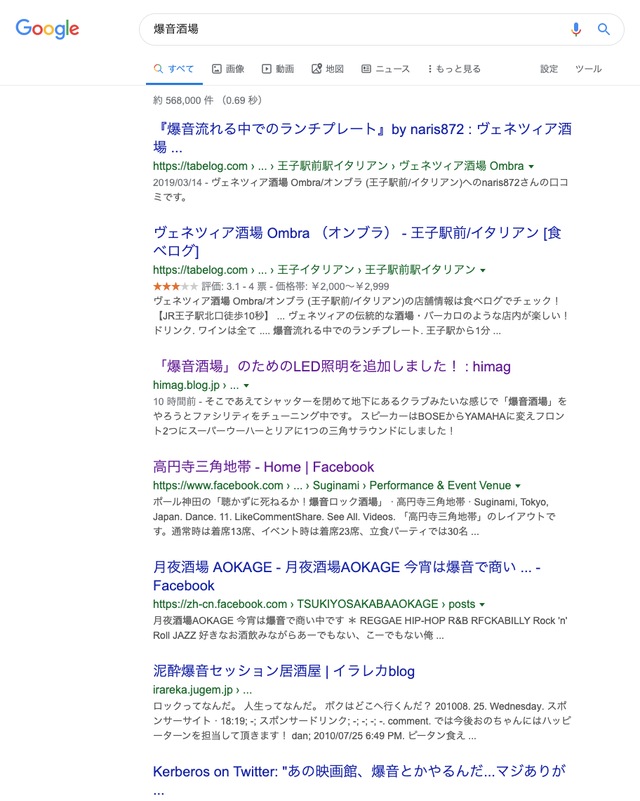Click the 約 568,000 件 result count
This screenshot has height=801, width=640.
tap(207, 100)
